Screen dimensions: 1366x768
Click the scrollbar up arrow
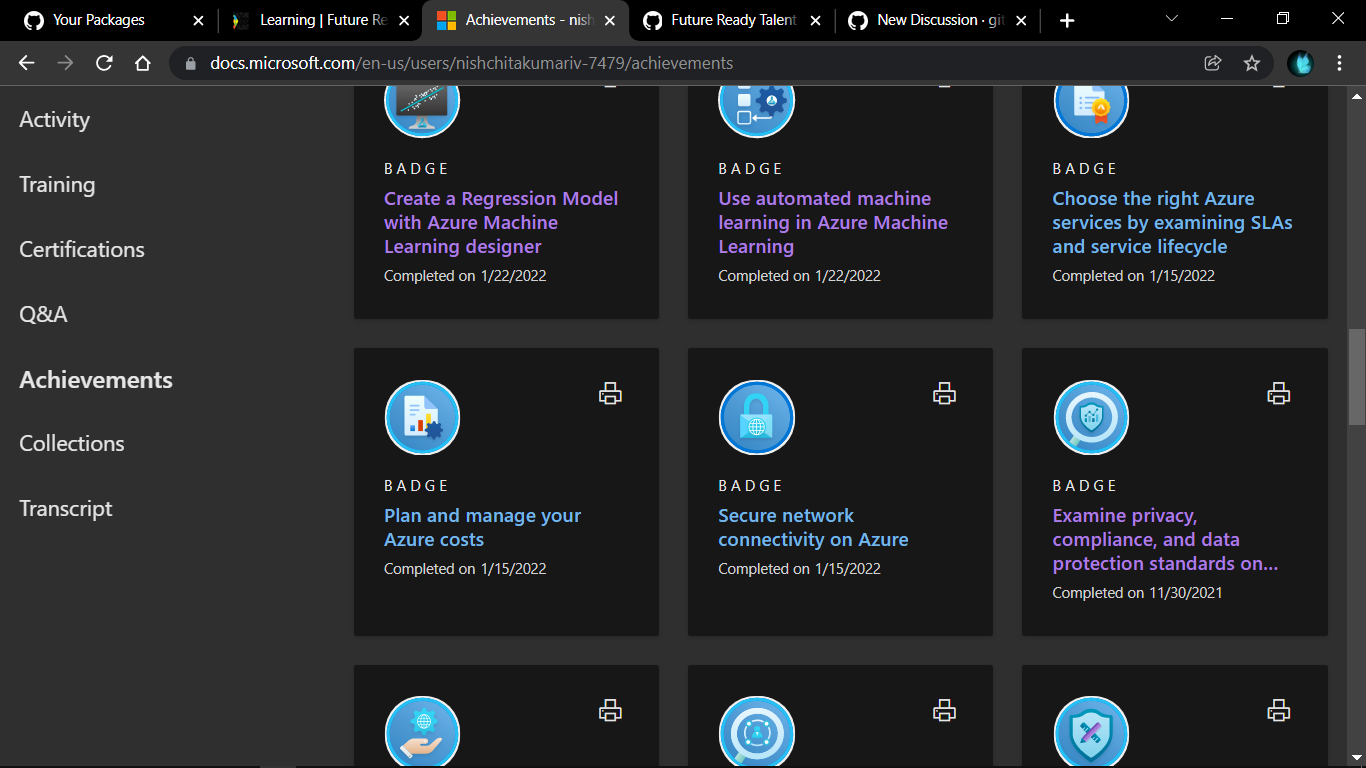click(x=1357, y=96)
